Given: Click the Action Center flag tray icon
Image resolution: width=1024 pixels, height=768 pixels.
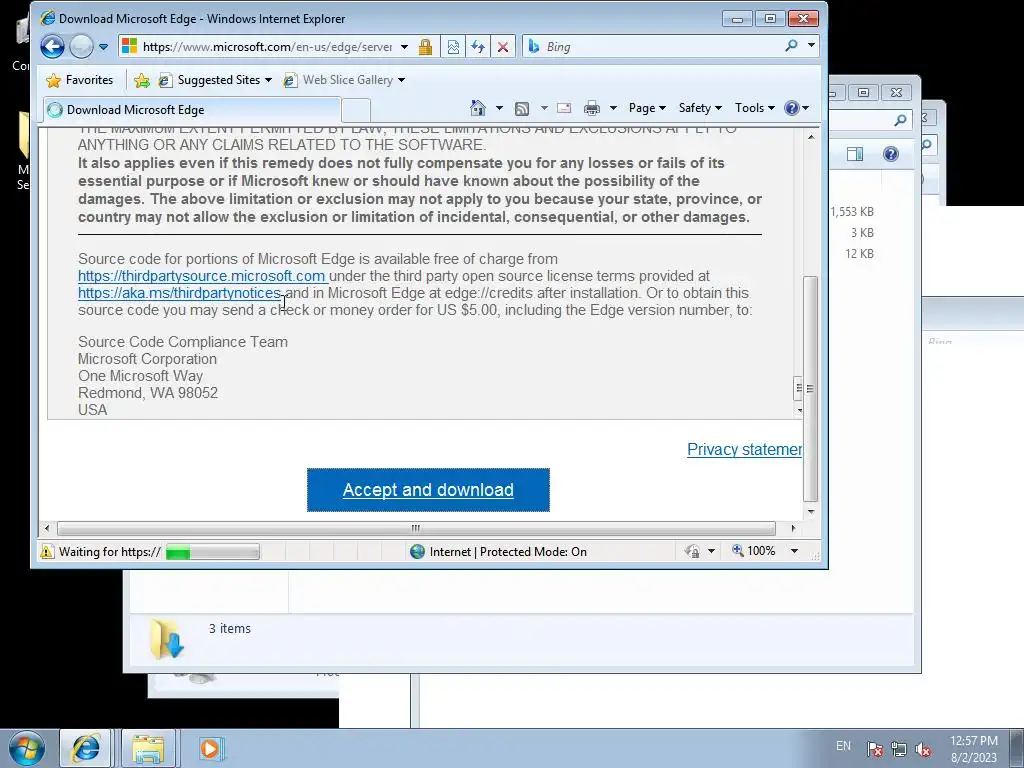Looking at the screenshot, I should pyautogui.click(x=875, y=749).
